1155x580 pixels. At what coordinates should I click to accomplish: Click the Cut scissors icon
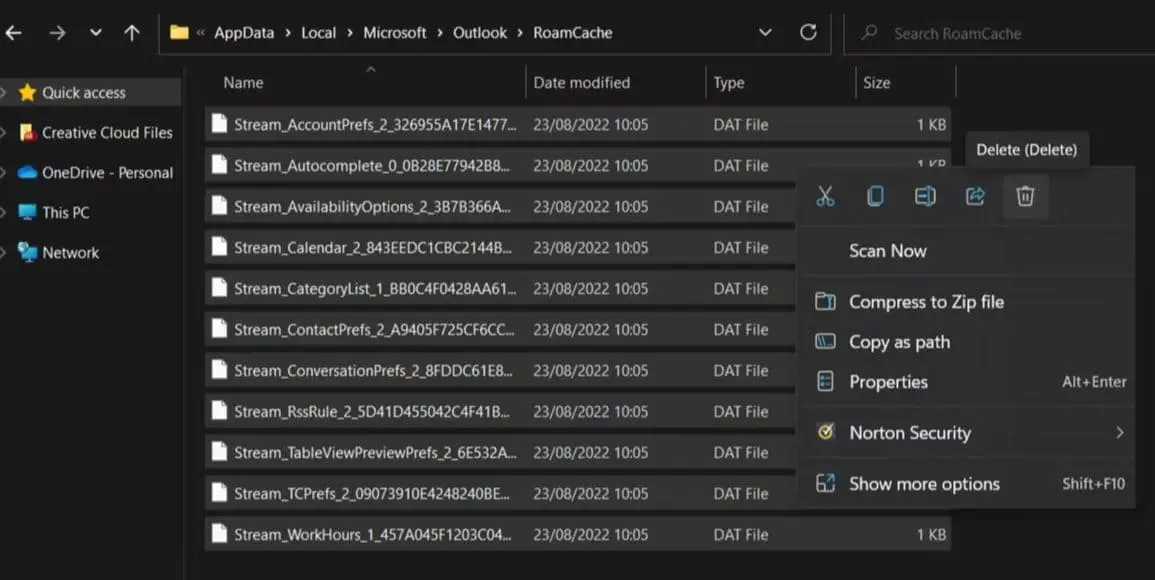pos(825,197)
